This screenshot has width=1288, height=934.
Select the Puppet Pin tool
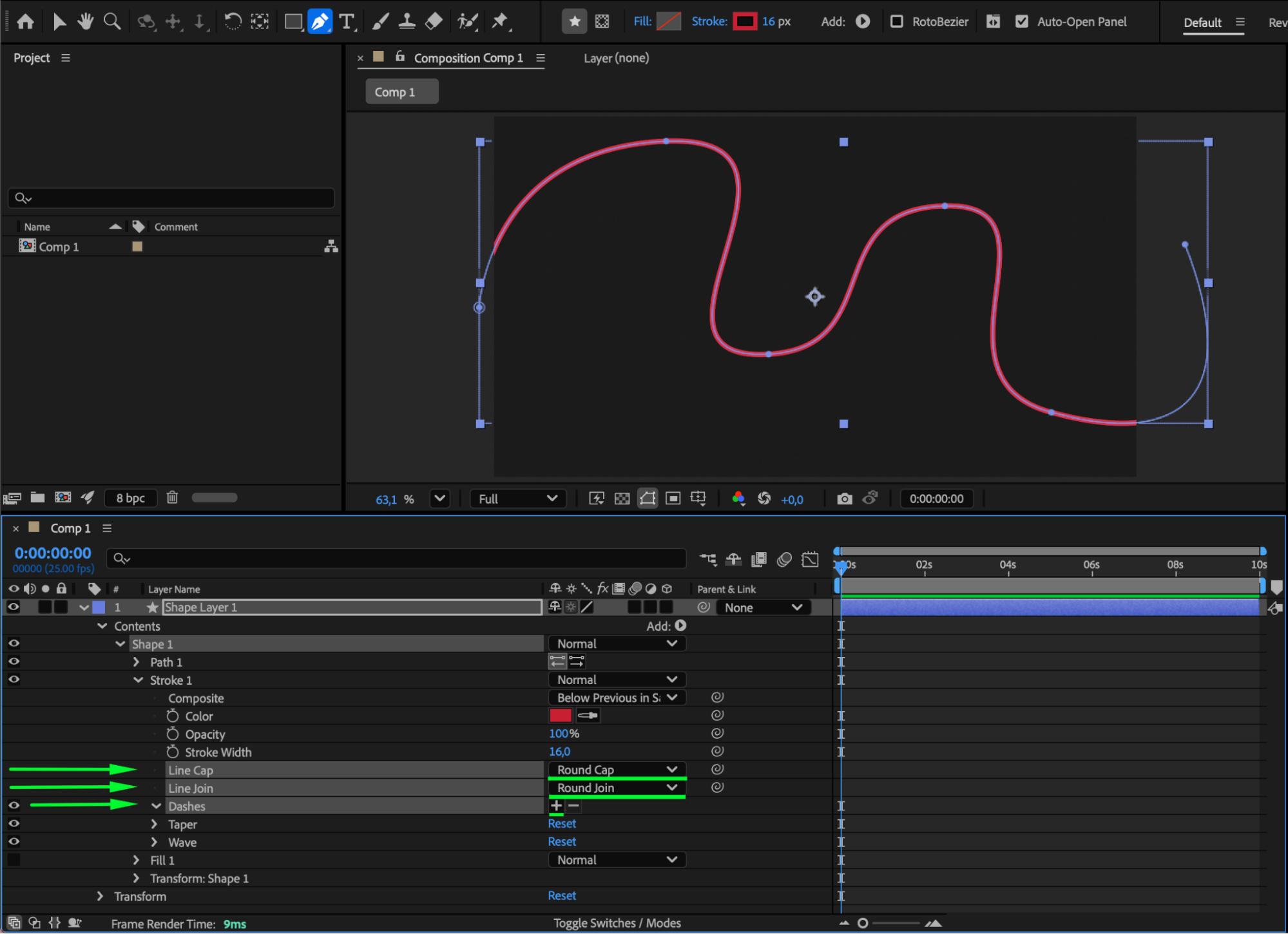500,22
